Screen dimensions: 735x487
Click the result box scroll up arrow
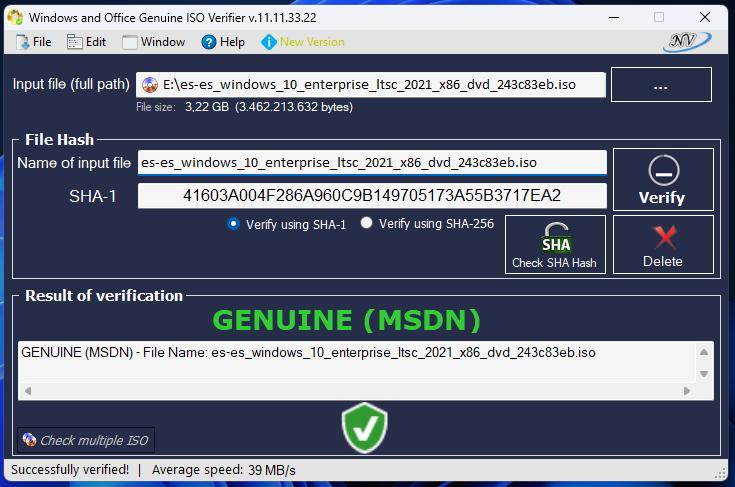704,352
